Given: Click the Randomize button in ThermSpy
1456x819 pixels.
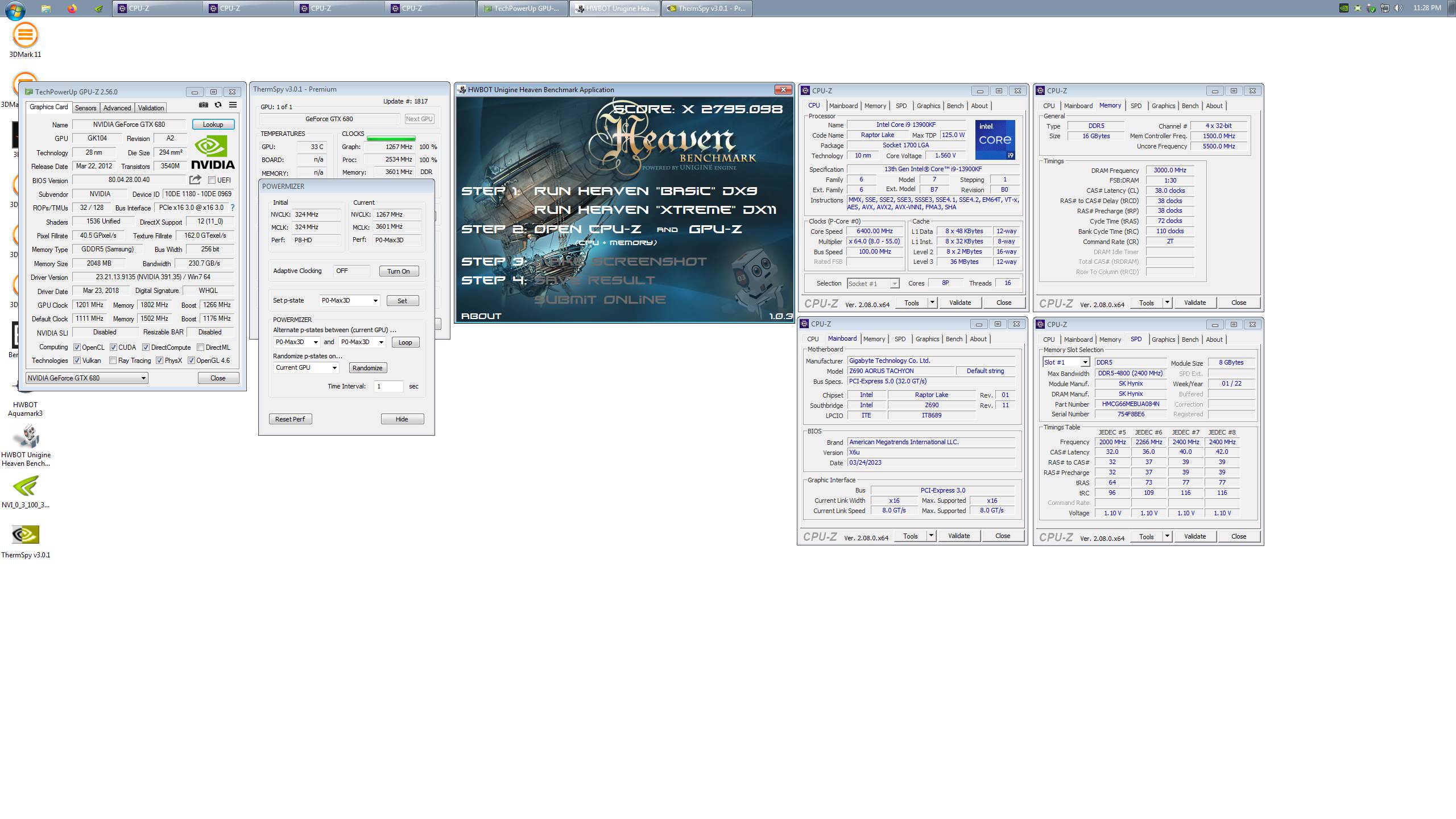Looking at the screenshot, I should tap(367, 368).
